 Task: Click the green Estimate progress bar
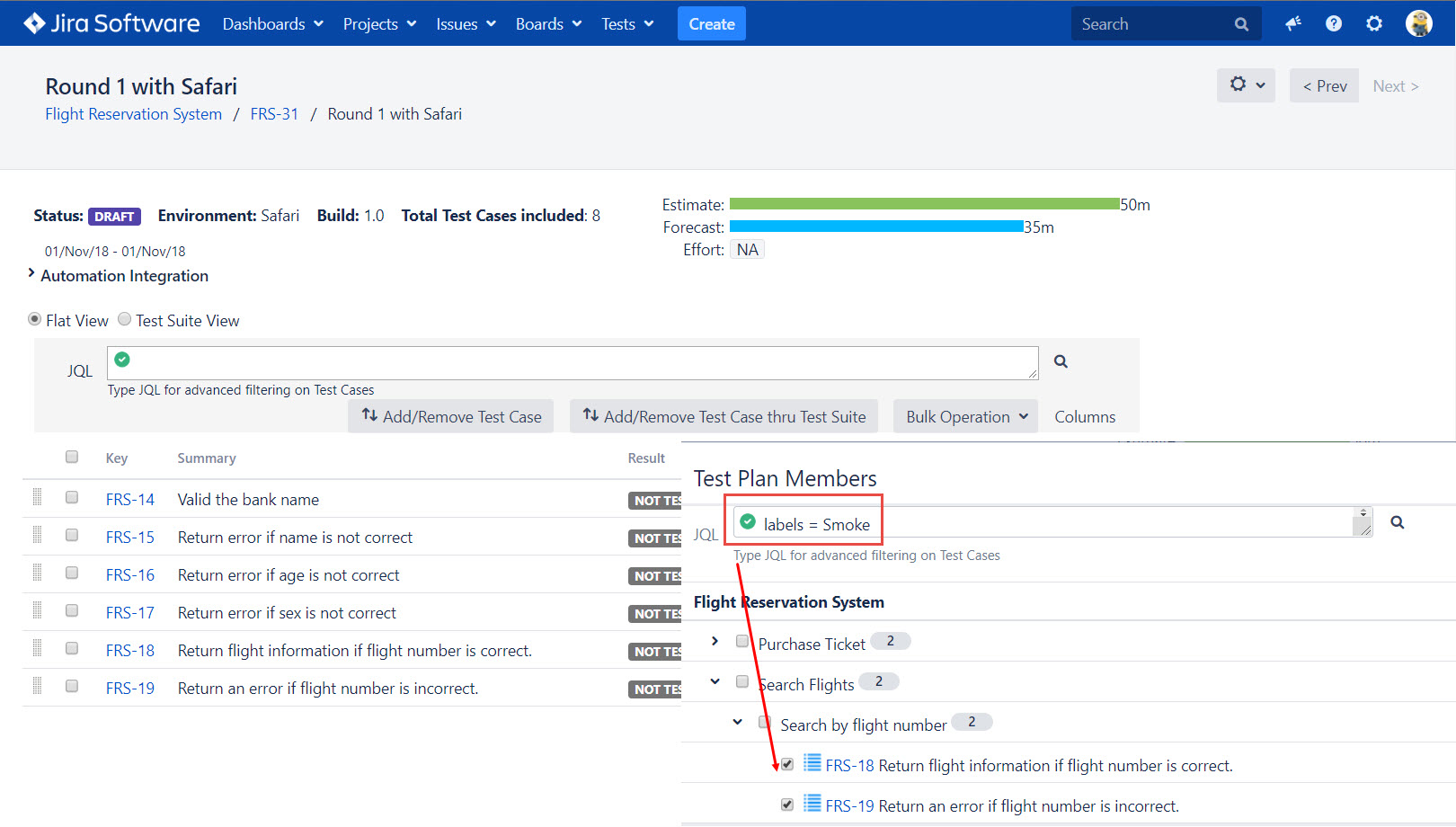(x=924, y=204)
